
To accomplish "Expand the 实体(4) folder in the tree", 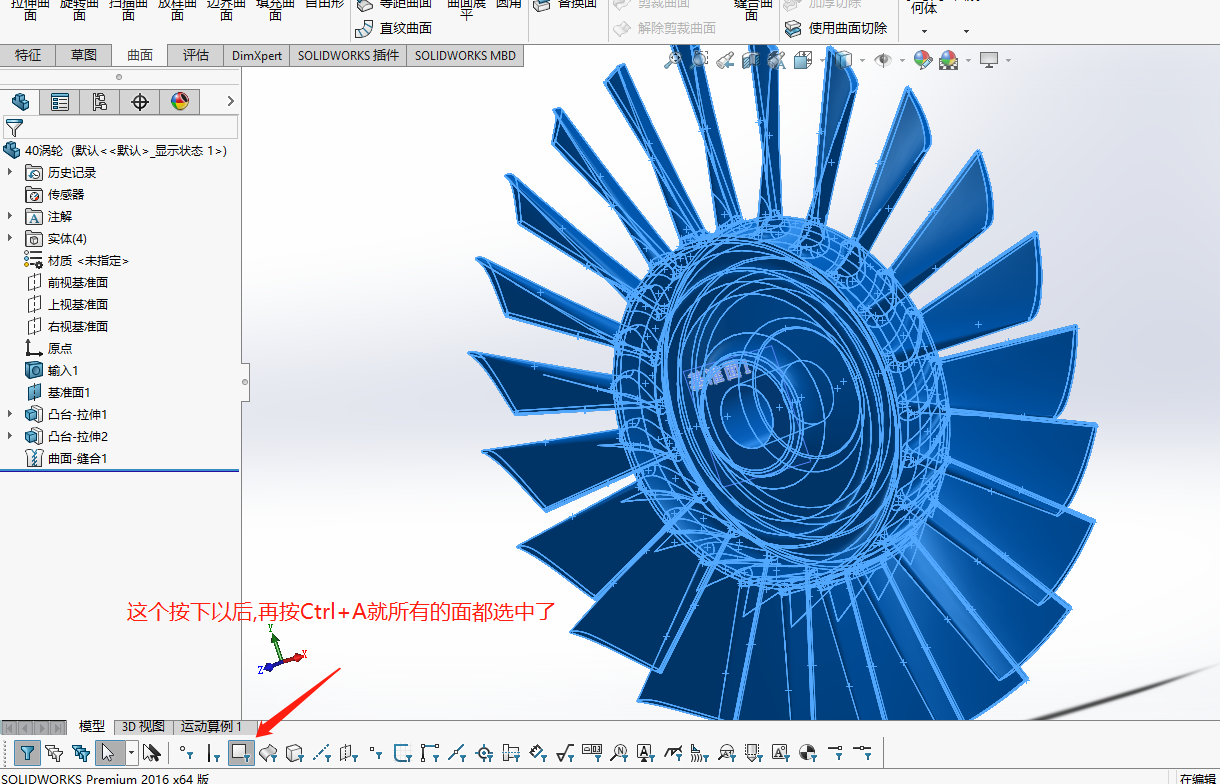I will [x=8, y=238].
